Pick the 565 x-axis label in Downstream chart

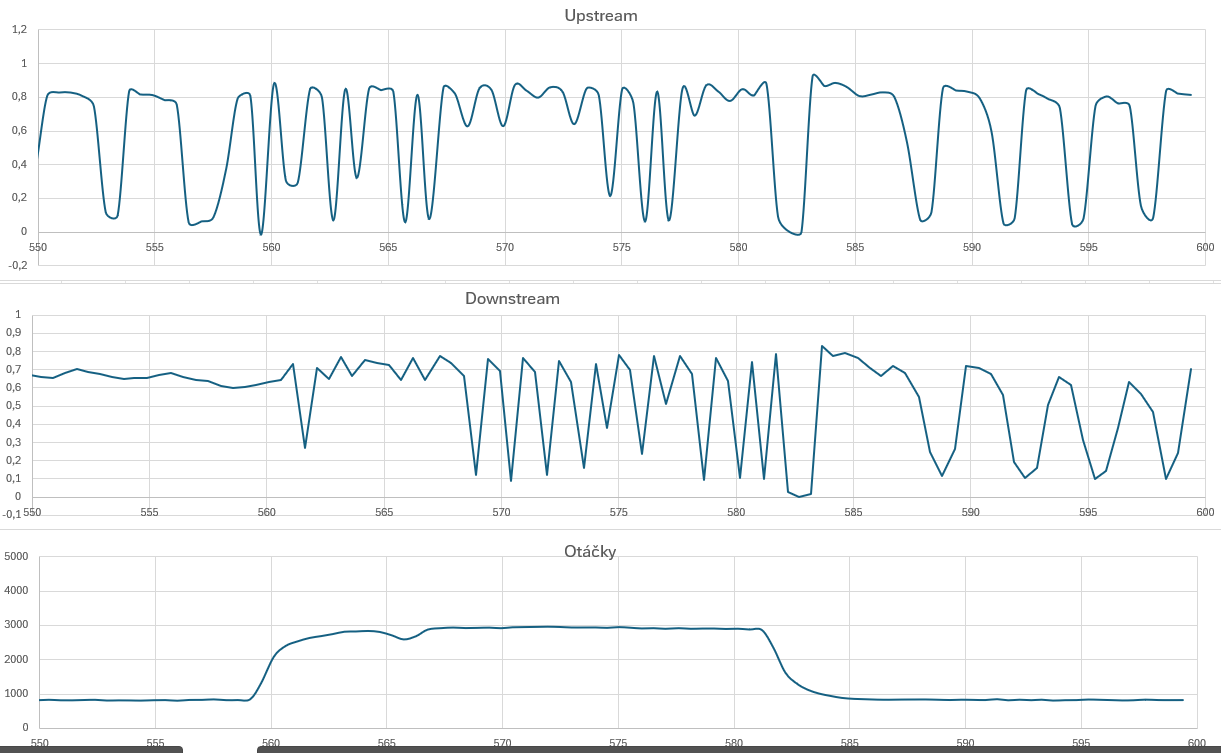pos(384,512)
